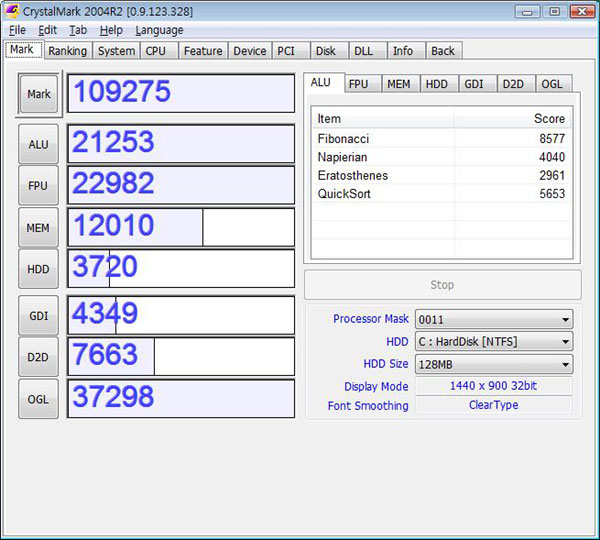The width and height of the screenshot is (600, 540).
Task: Close the CrystalMark window
Action: click(x=582, y=12)
